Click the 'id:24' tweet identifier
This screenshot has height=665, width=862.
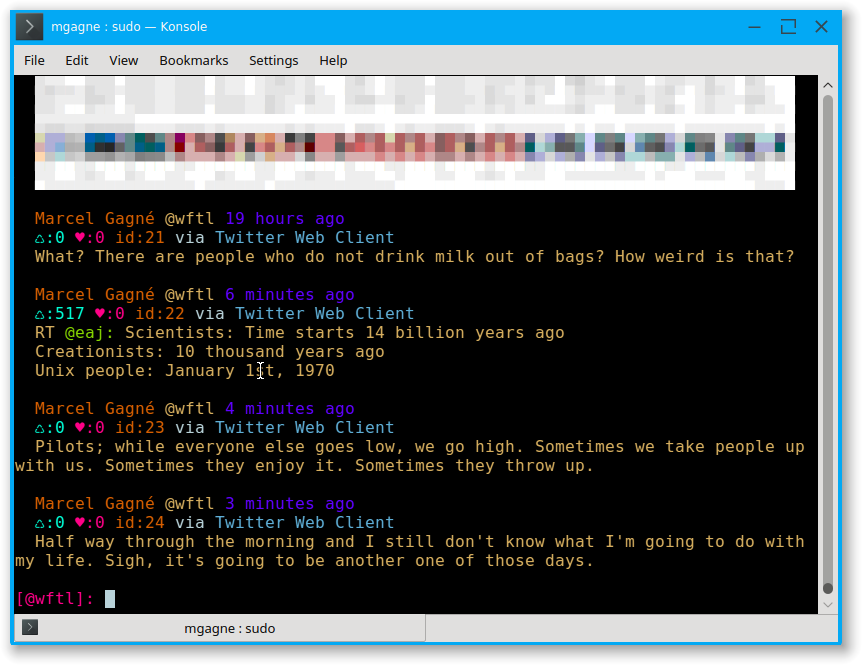140,522
